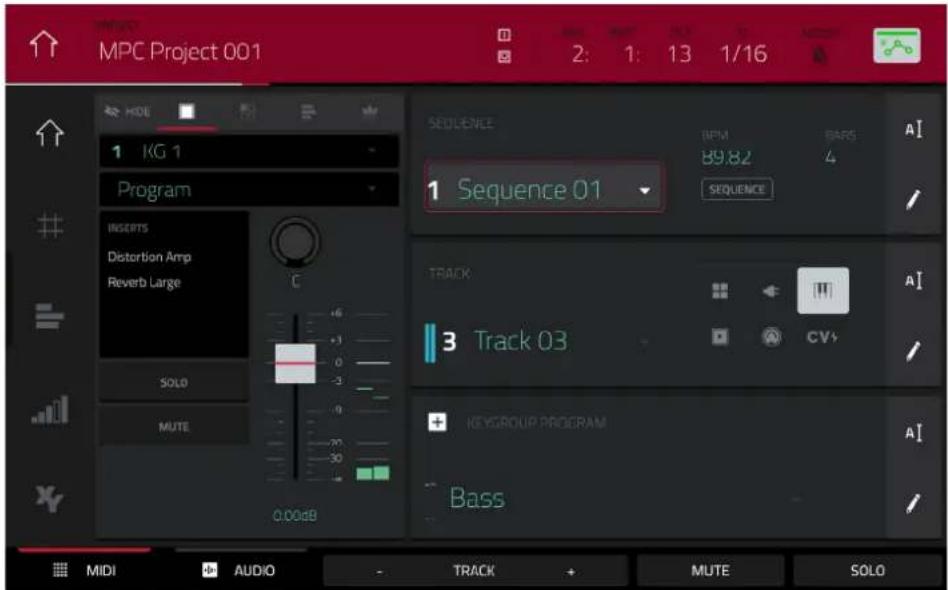Screen dimensions: 948x590
Task: Rename the Bass program with text cursor icon
Action: click(914, 433)
